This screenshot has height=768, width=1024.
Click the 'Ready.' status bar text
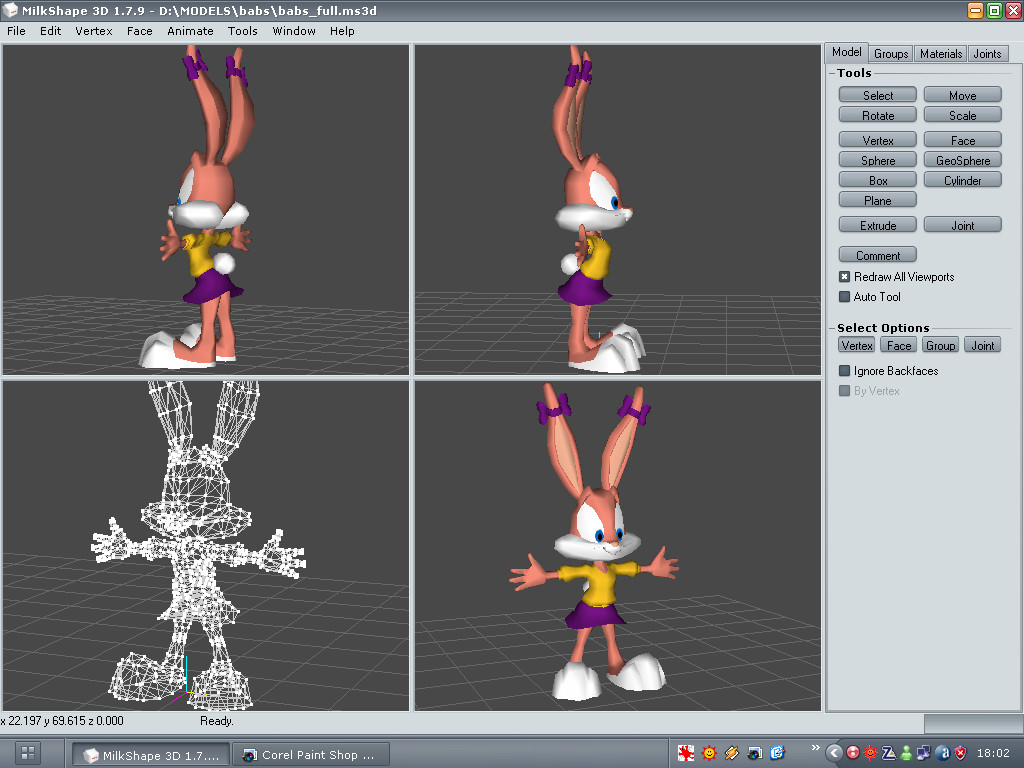coord(217,721)
